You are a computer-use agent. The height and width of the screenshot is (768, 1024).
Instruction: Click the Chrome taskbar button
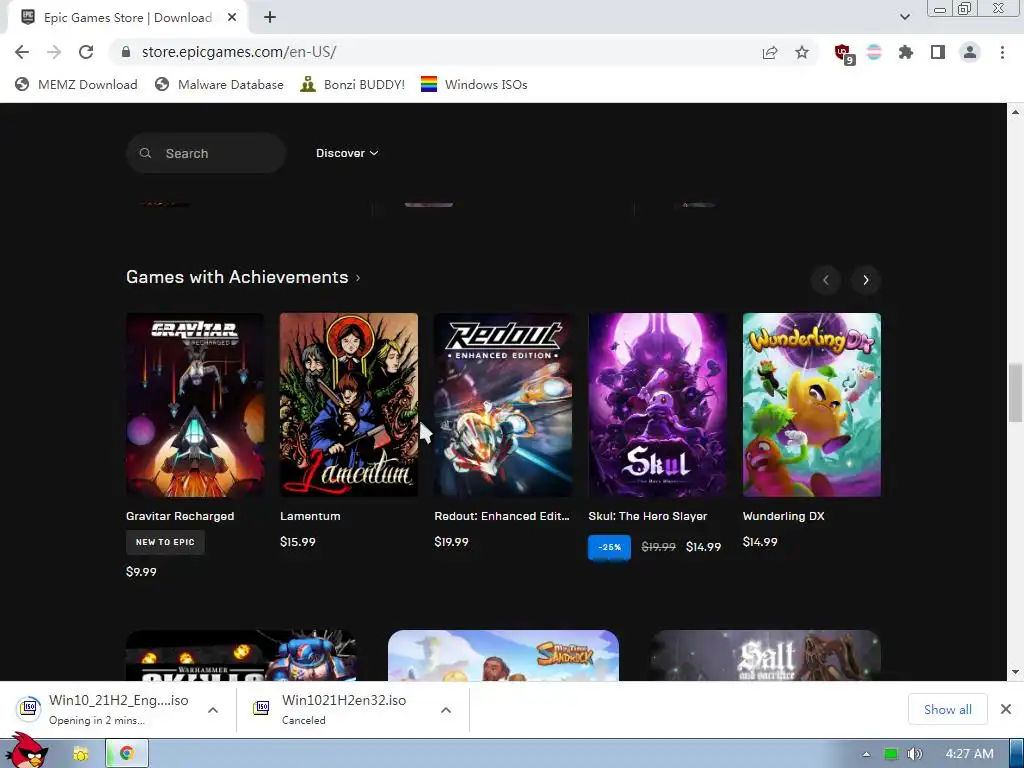click(127, 754)
